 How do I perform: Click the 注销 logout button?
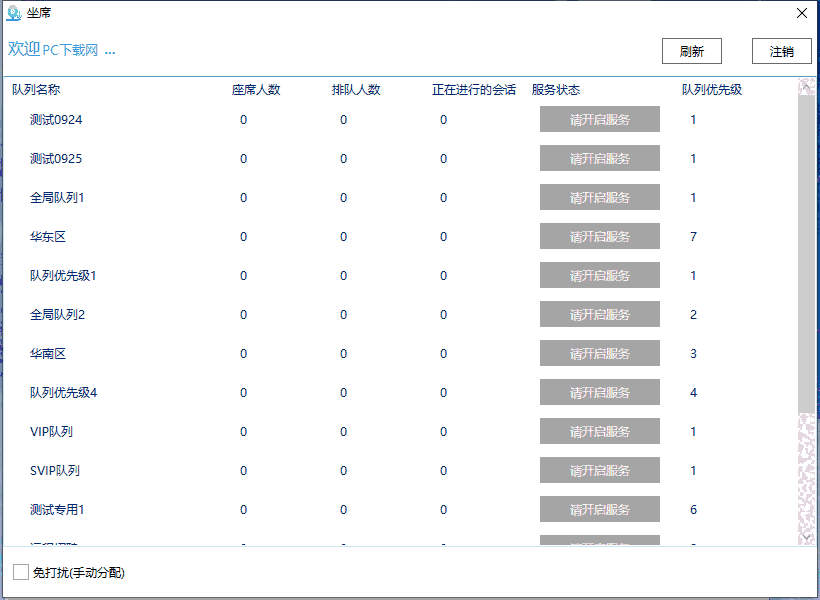pyautogui.click(x=781, y=51)
